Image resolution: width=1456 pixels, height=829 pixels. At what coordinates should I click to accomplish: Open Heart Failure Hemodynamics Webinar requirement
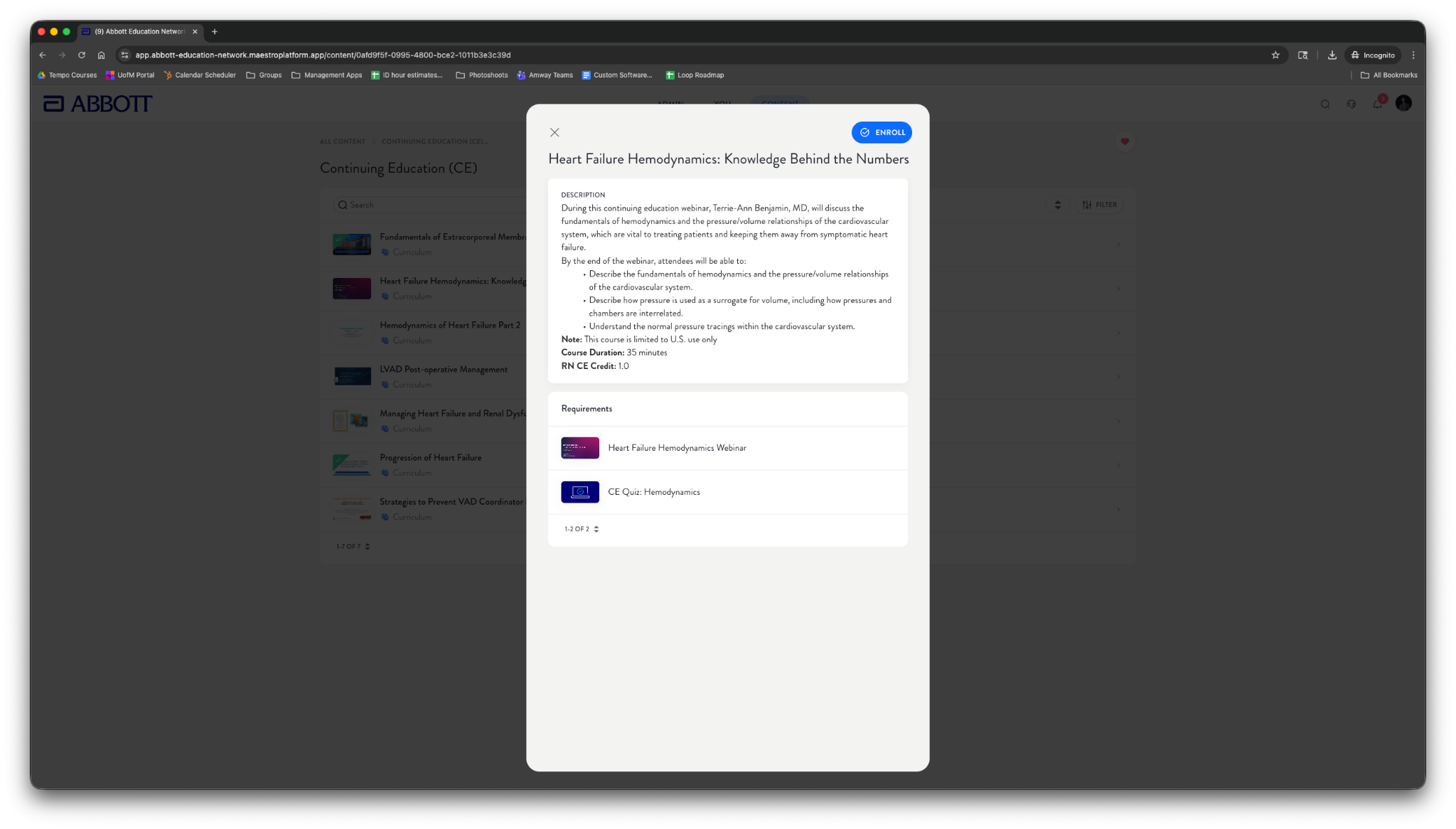(x=677, y=448)
